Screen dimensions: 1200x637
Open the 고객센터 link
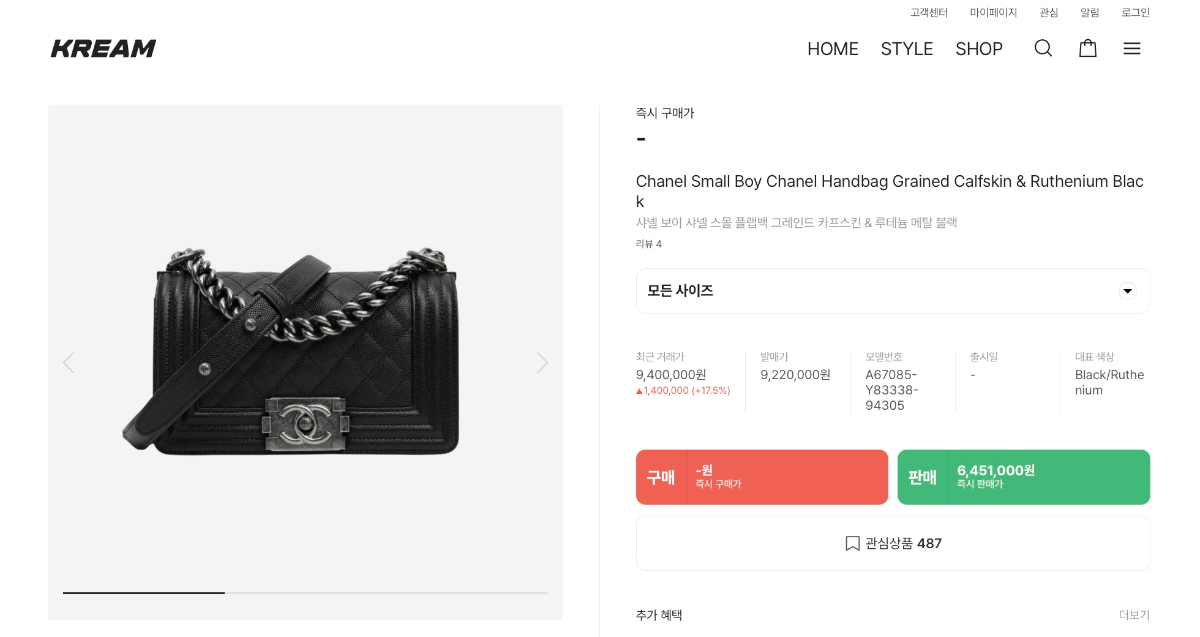point(928,13)
